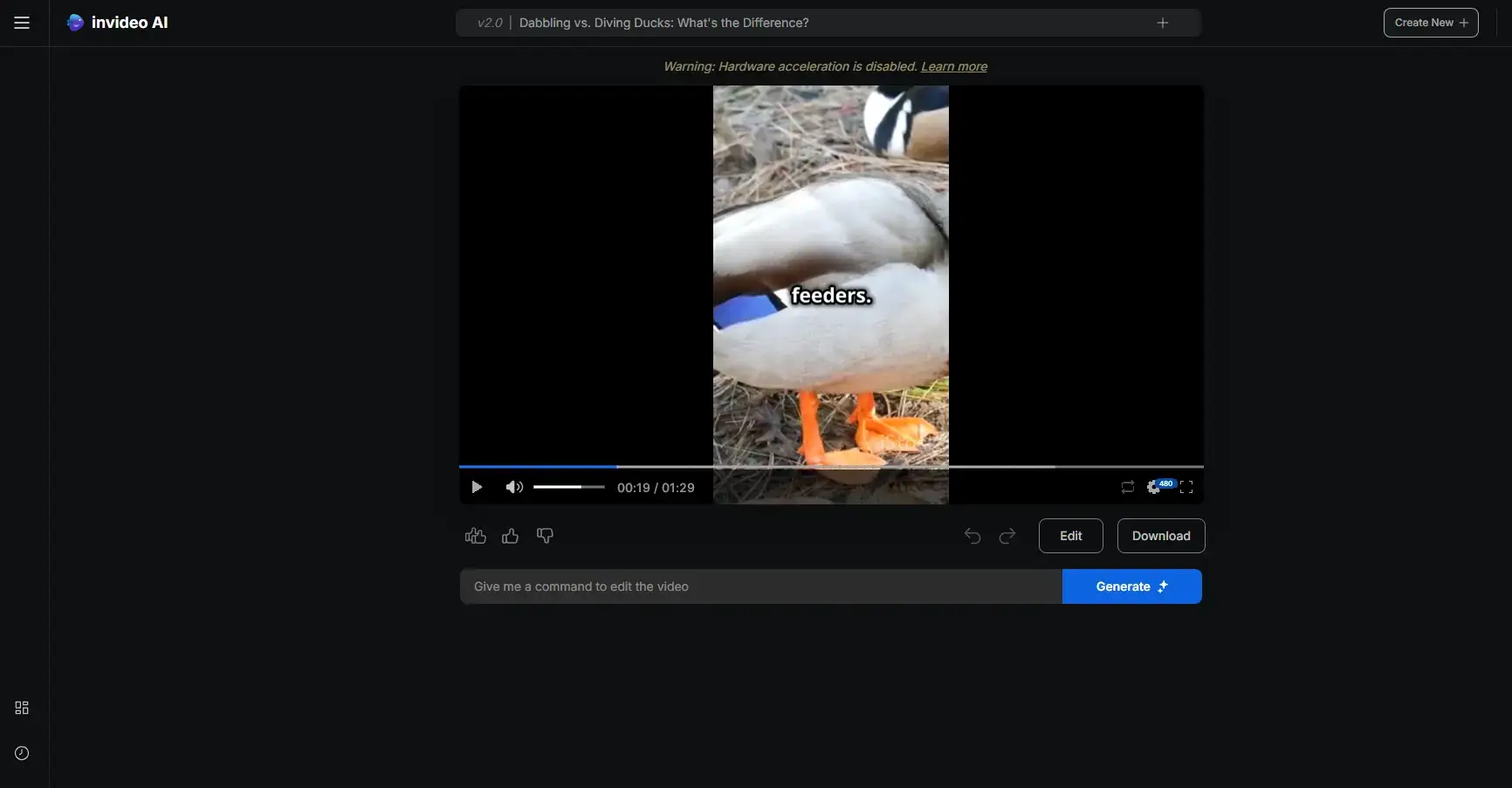Adjust the volume slider
1512x788 pixels.
click(568, 487)
